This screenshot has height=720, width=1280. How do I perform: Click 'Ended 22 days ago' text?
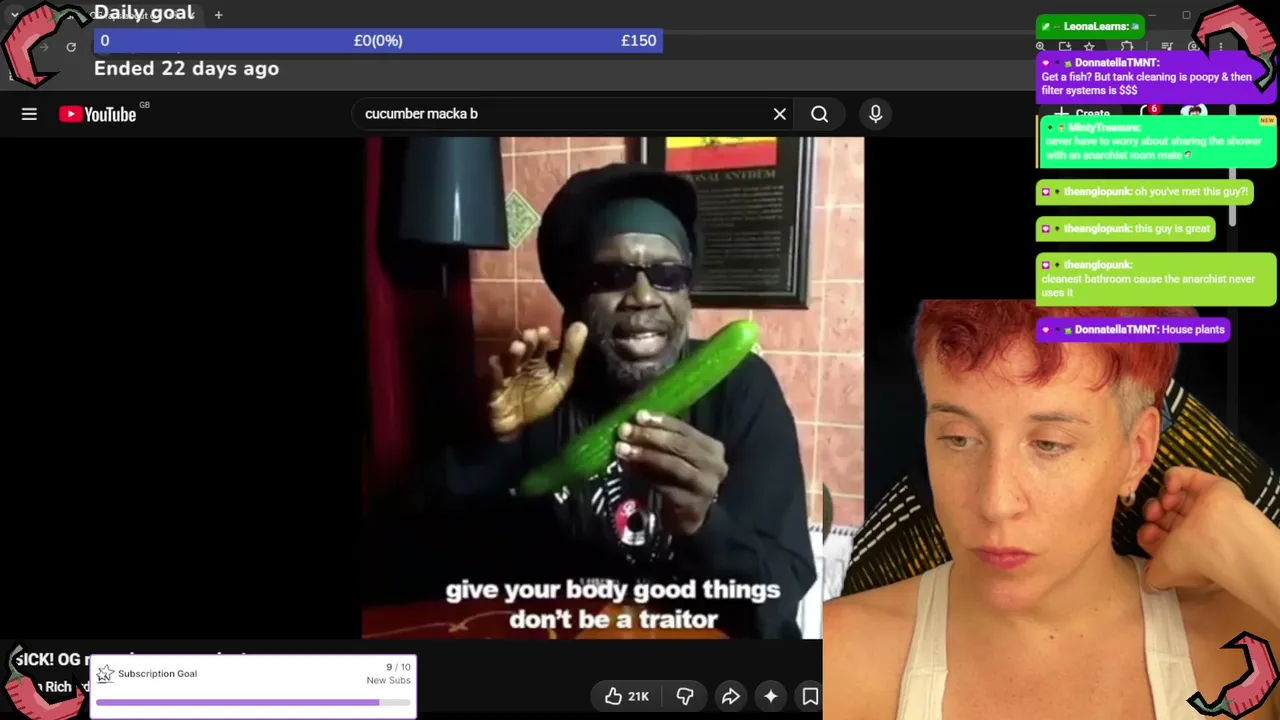[186, 69]
